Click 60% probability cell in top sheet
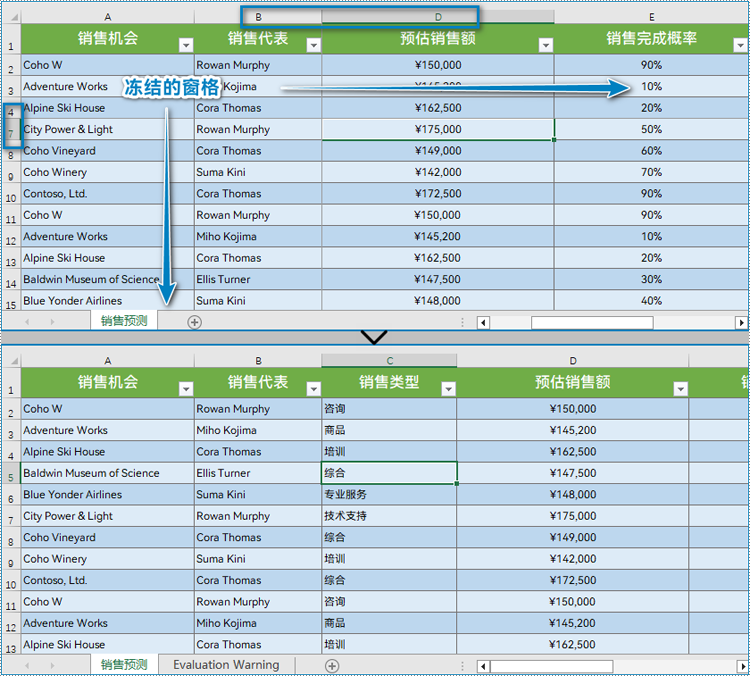Image resolution: width=750 pixels, height=676 pixels. (651, 151)
